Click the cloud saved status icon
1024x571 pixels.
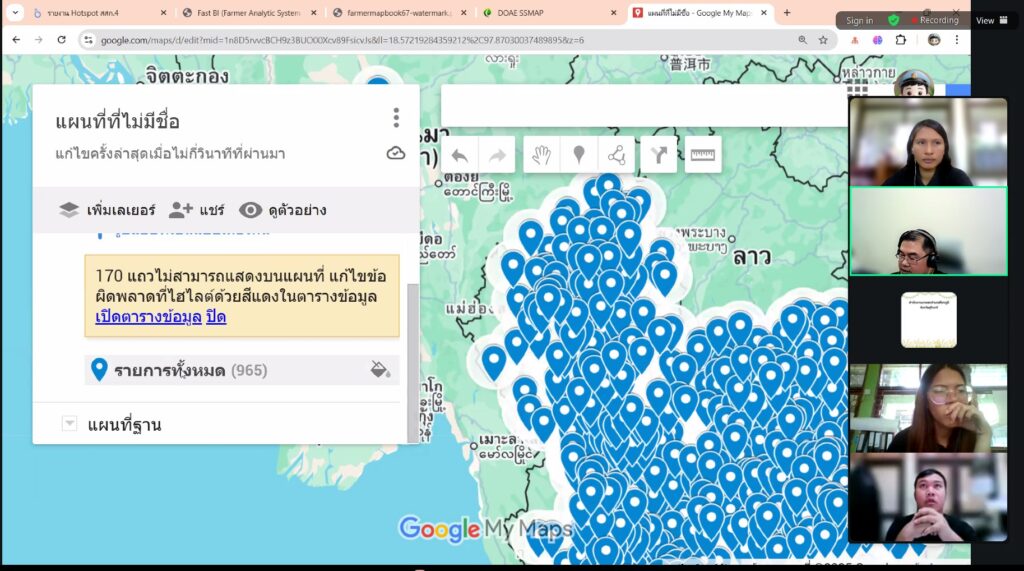point(396,153)
